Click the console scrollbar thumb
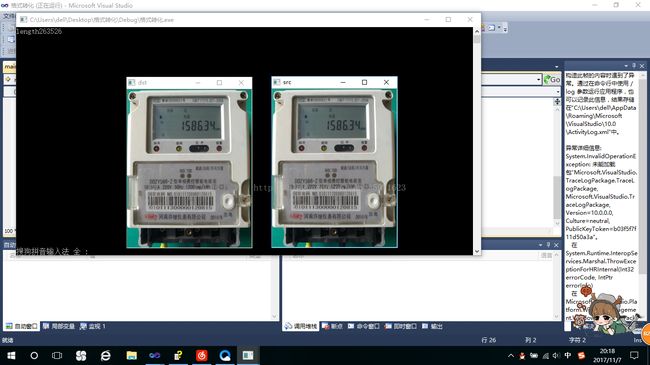Viewport: 650px width, 365px height. pyautogui.click(x=477, y=39)
